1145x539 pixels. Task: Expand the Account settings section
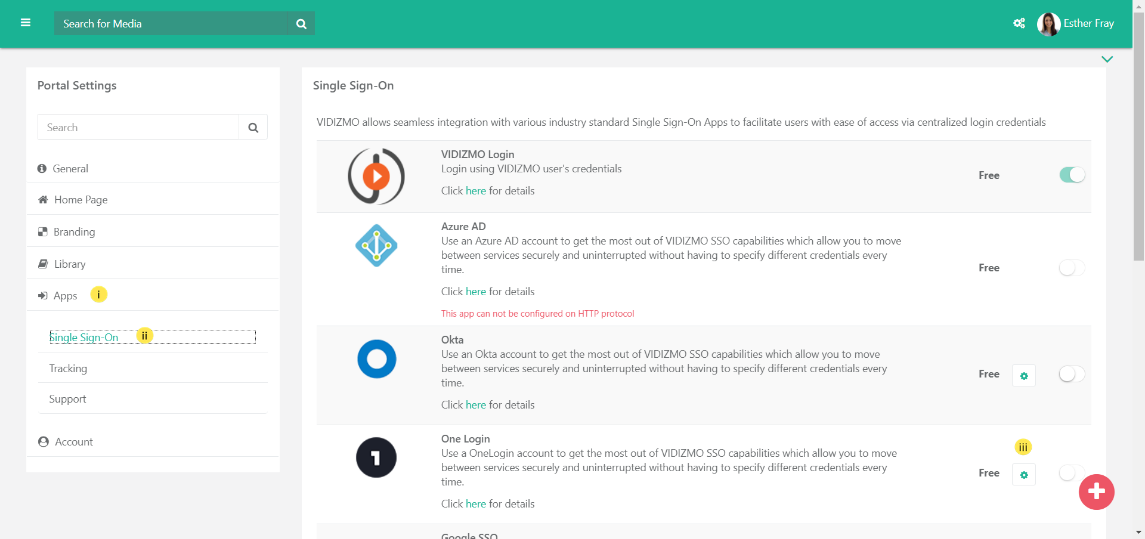pos(73,442)
